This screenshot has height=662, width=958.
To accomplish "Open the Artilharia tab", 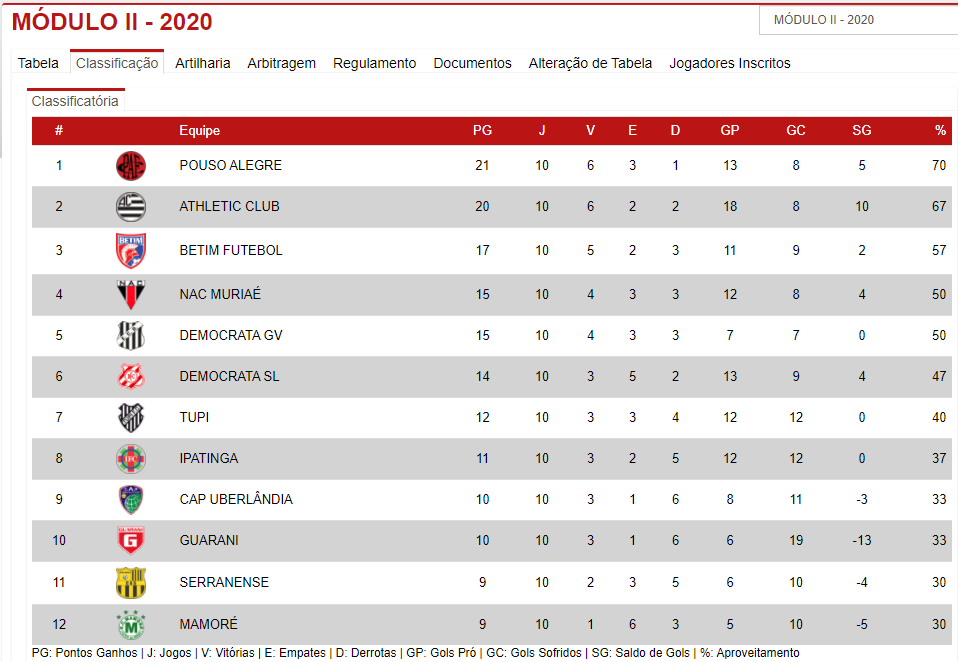I will tap(202, 63).
